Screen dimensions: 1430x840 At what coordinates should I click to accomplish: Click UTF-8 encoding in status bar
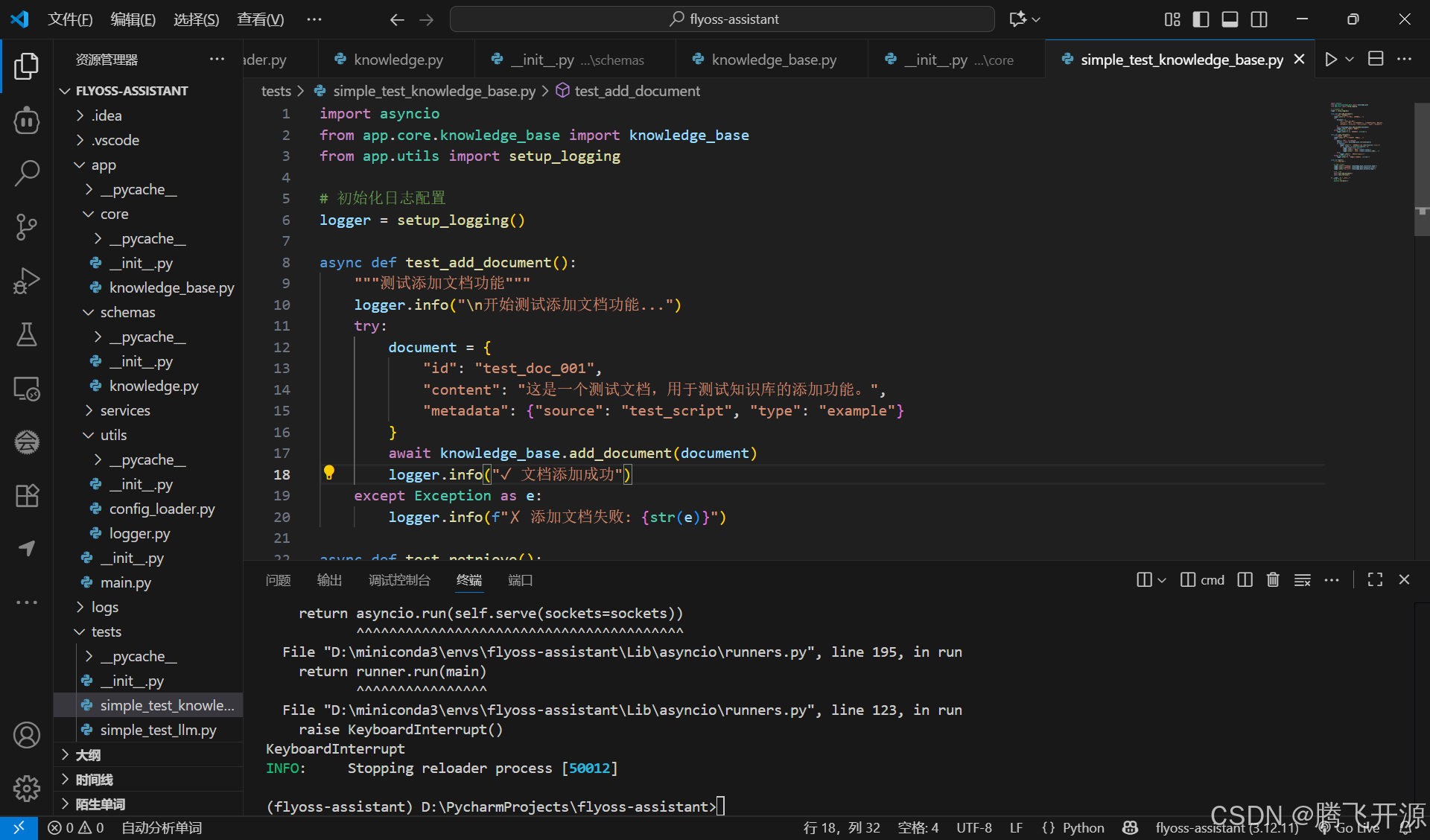[973, 827]
